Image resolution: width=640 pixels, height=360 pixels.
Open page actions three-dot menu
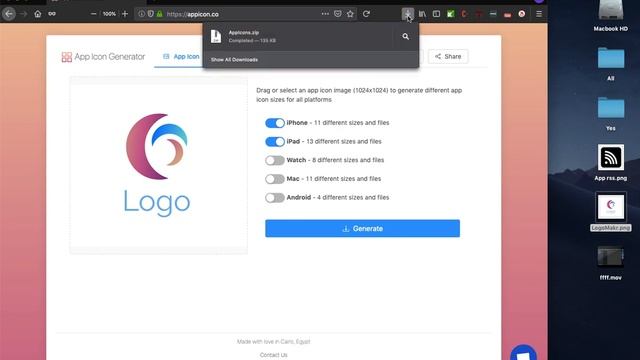pos(325,14)
